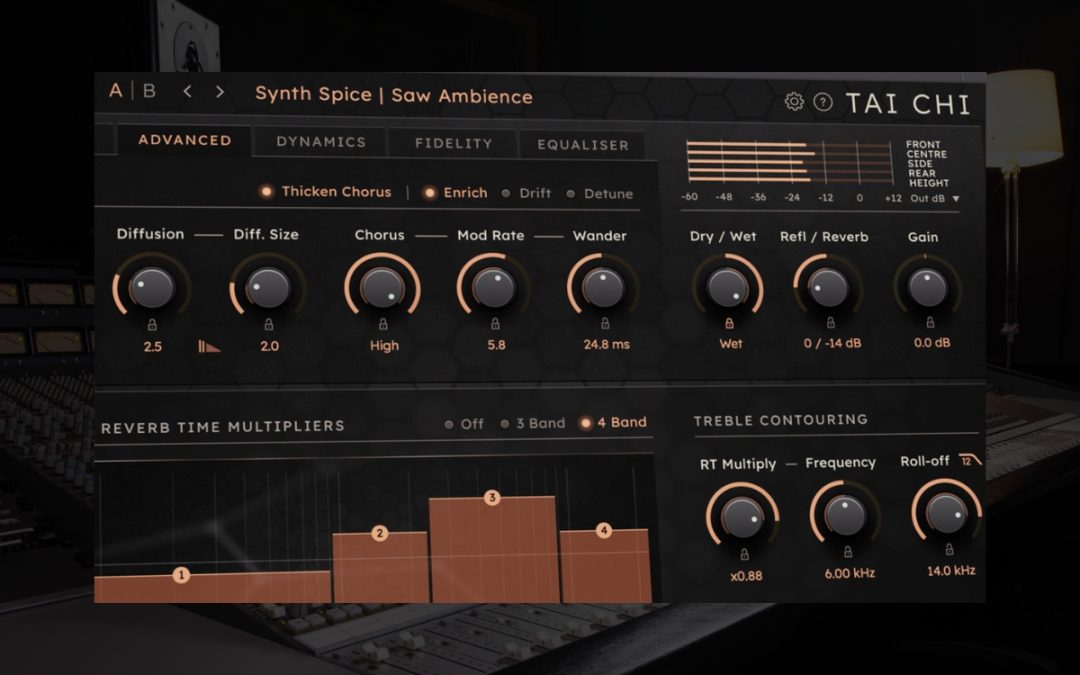Click the Roll-off value 14.0 kHz
This screenshot has height=675, width=1080.
point(951,570)
